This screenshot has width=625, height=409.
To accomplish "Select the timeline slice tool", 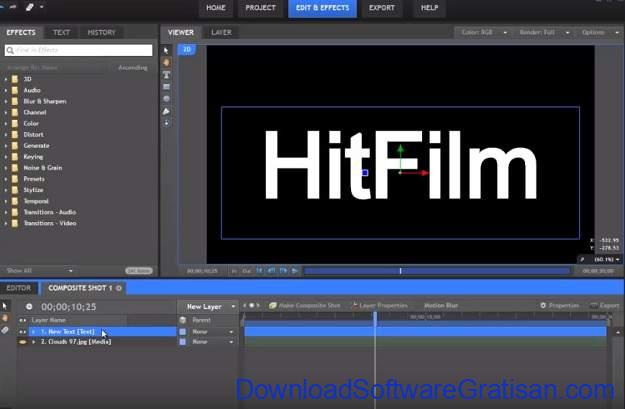I will (5, 330).
